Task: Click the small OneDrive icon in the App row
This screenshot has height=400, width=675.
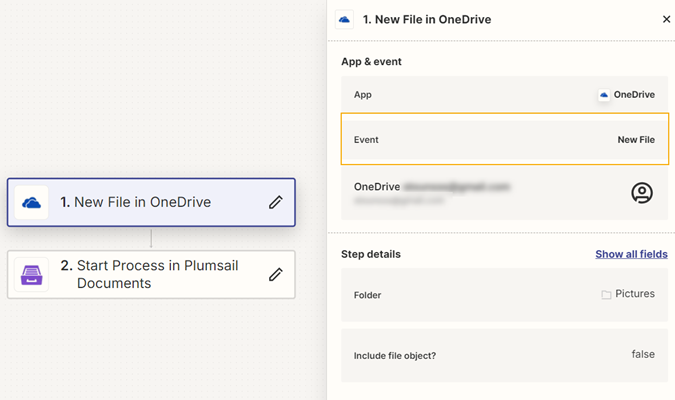Action: pyautogui.click(x=604, y=95)
